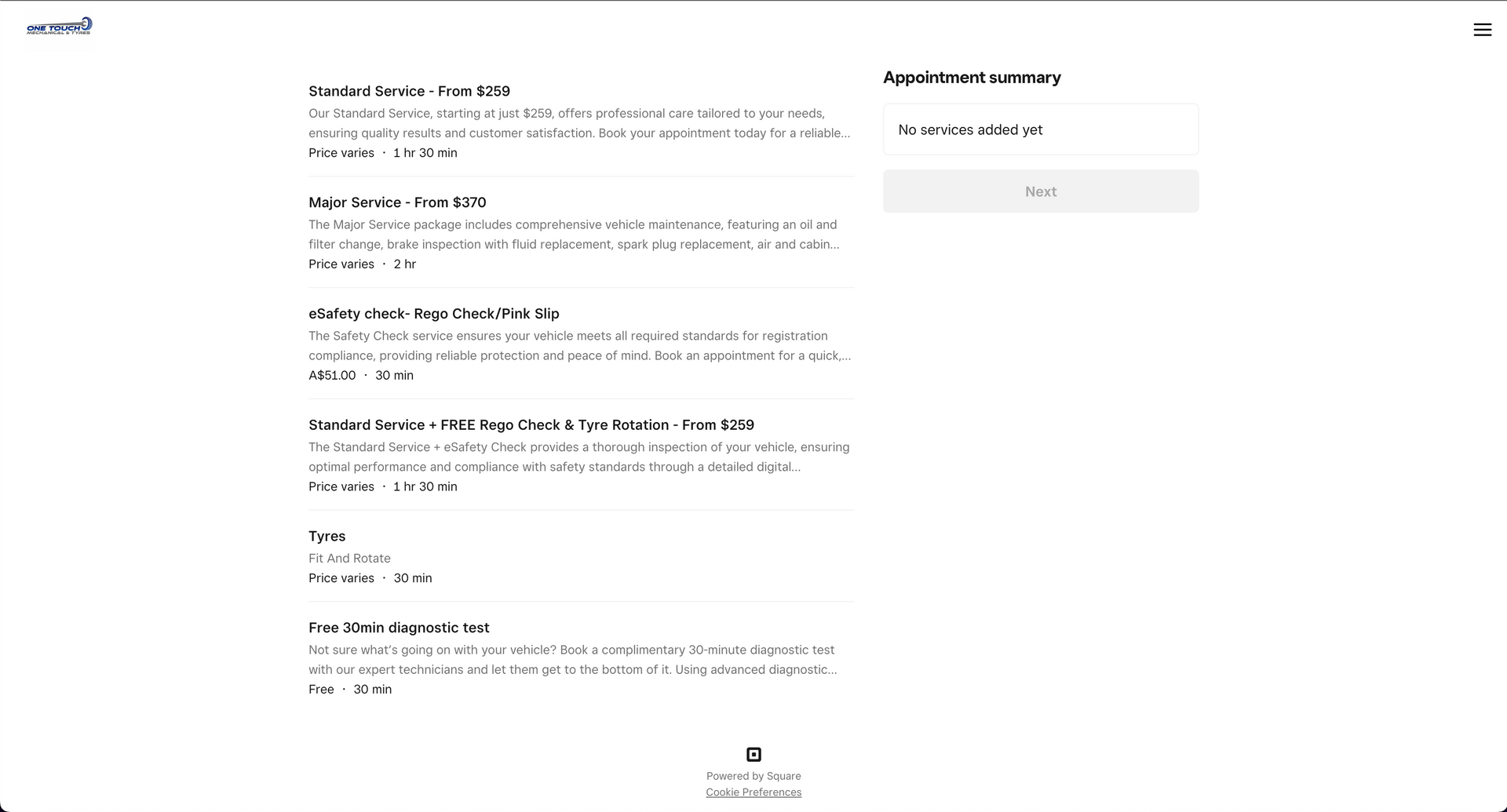Select Major Service - From $370
This screenshot has width=1507, height=812.
click(397, 202)
